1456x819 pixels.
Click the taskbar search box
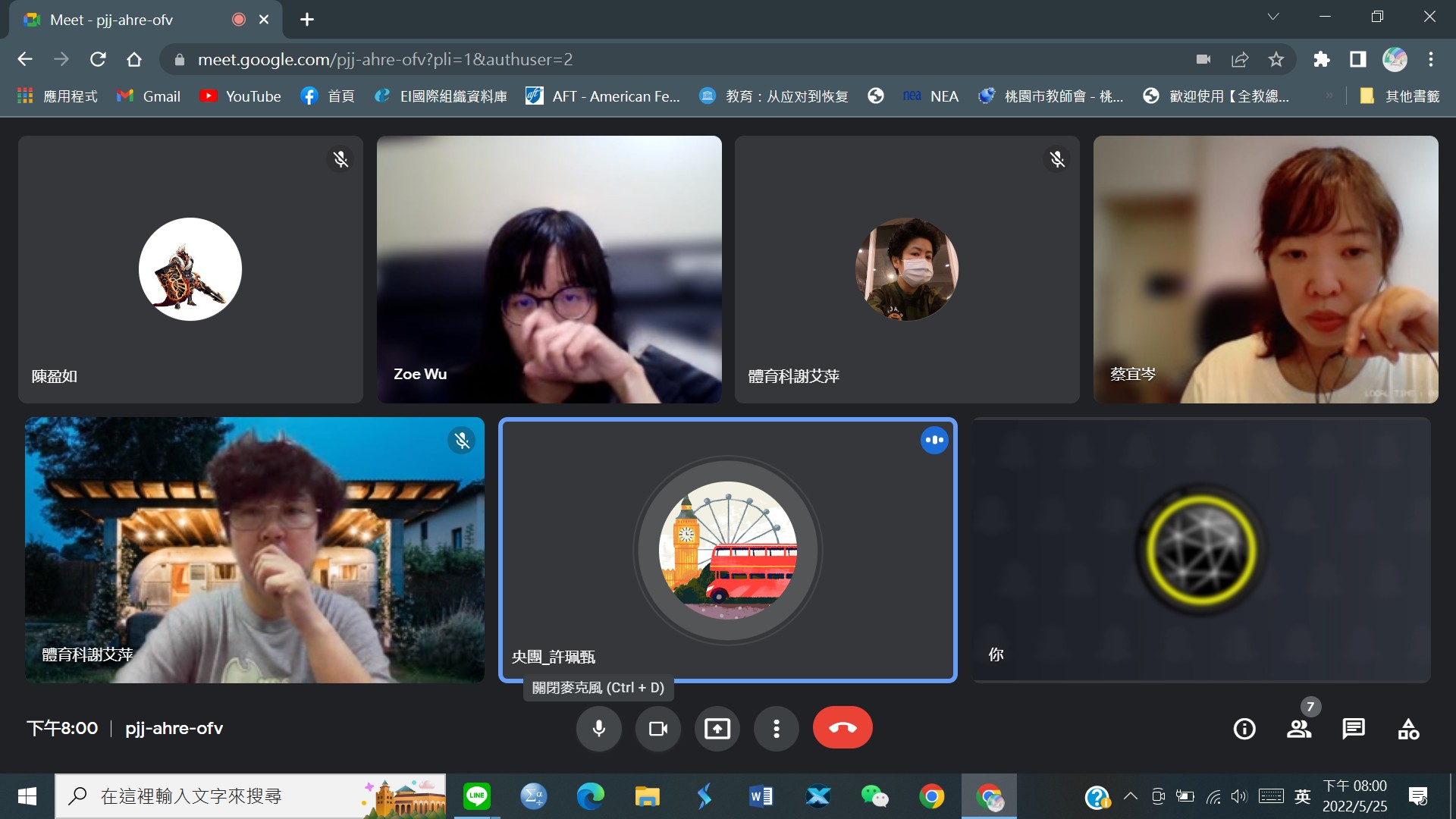pyautogui.click(x=250, y=796)
